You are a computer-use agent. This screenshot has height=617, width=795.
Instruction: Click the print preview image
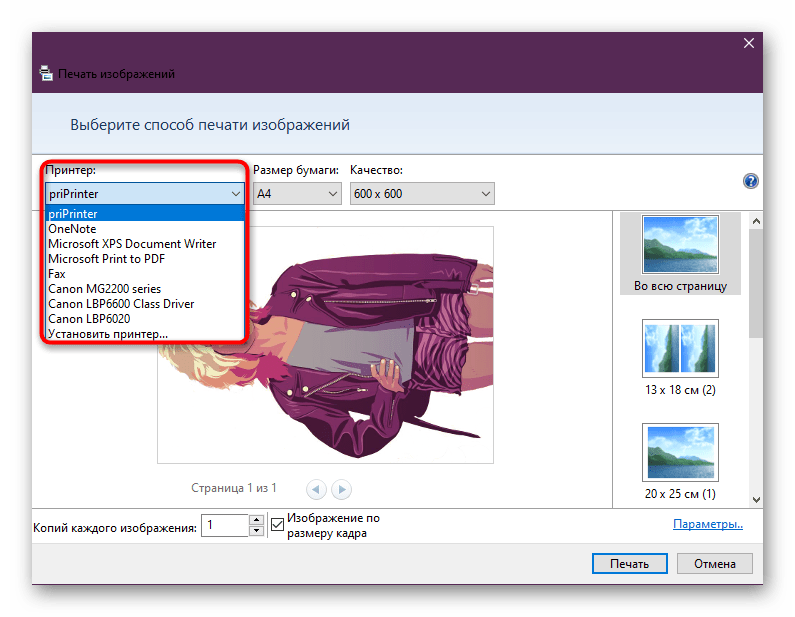[x=326, y=345]
